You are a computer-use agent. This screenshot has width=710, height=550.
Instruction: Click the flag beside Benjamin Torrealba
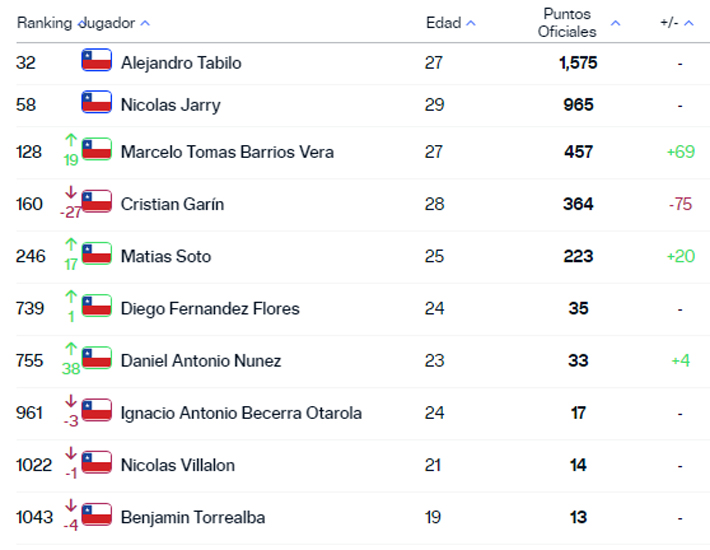pos(96,514)
